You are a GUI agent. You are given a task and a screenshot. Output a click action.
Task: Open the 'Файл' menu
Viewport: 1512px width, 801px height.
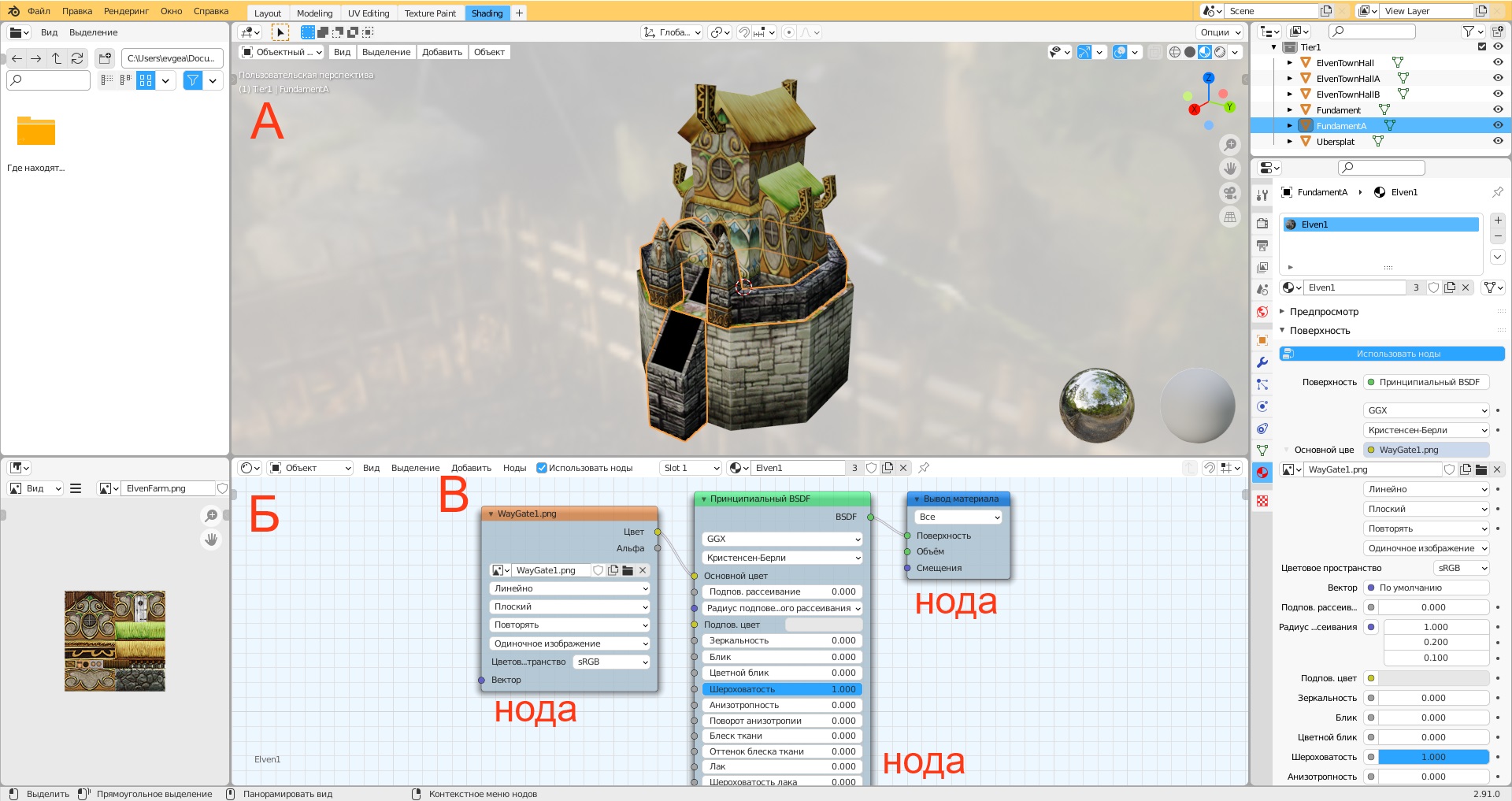click(39, 11)
